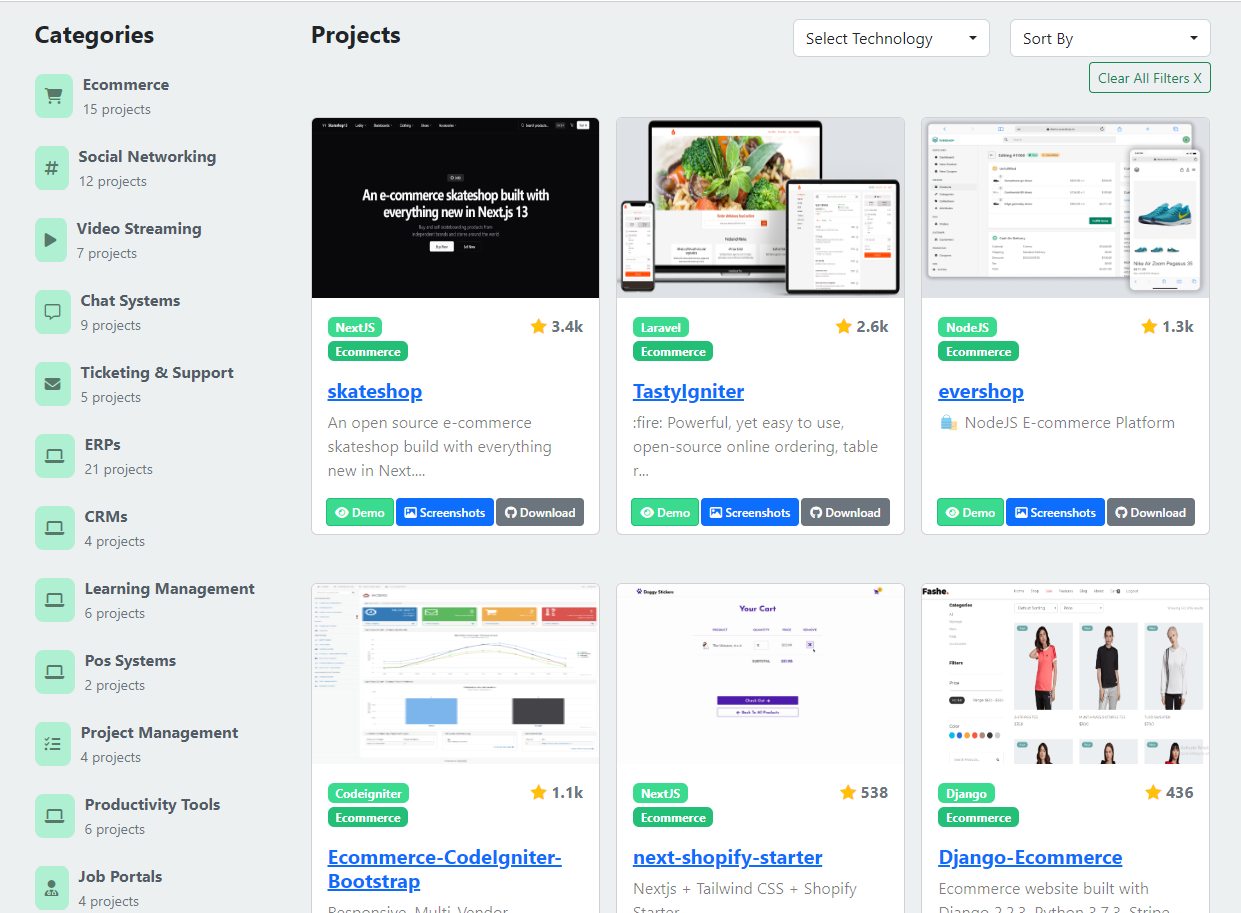Open the TastyIgniter Demo
Image resolution: width=1241 pixels, height=913 pixels.
point(665,512)
